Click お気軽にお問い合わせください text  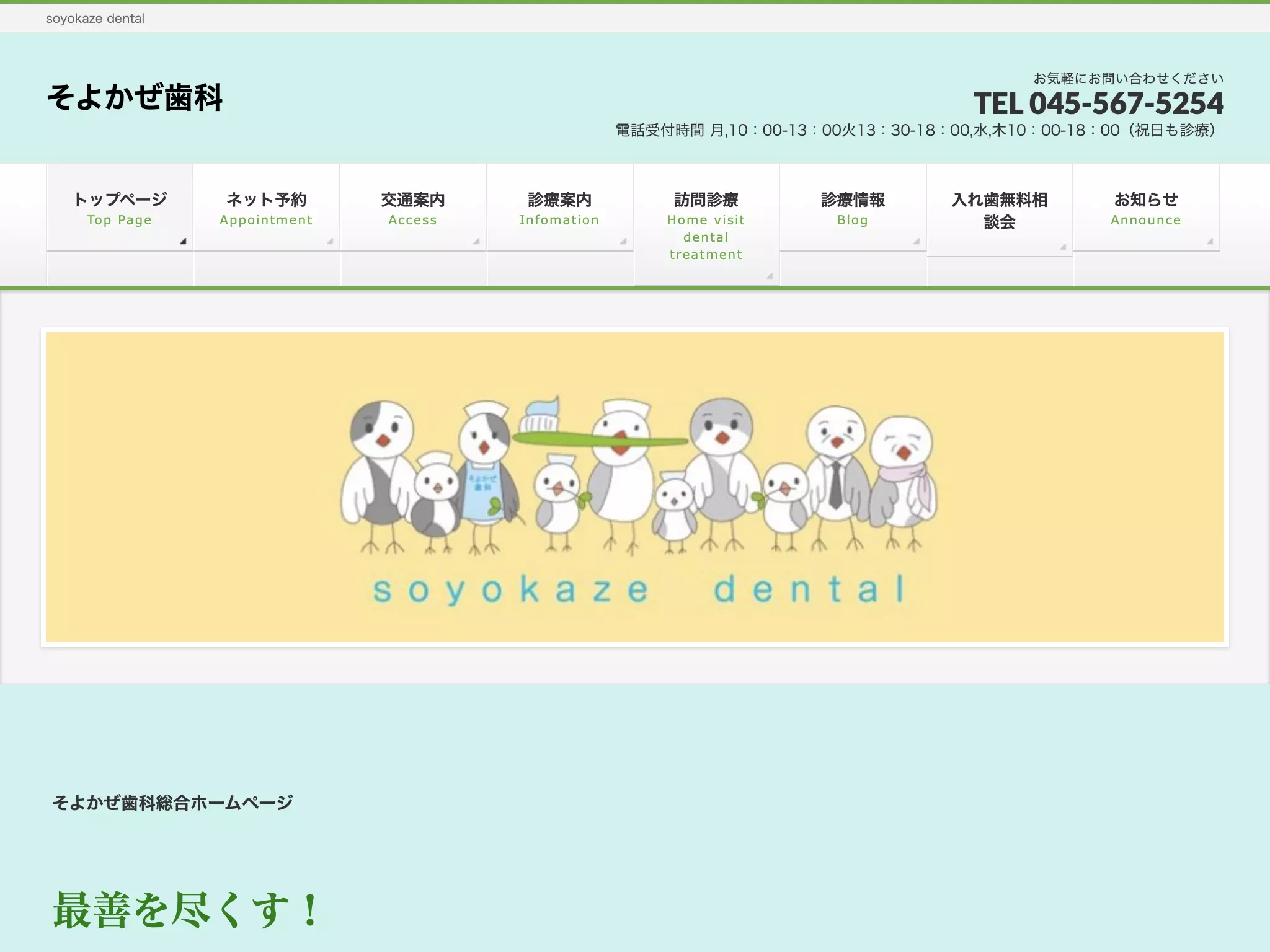click(1128, 78)
